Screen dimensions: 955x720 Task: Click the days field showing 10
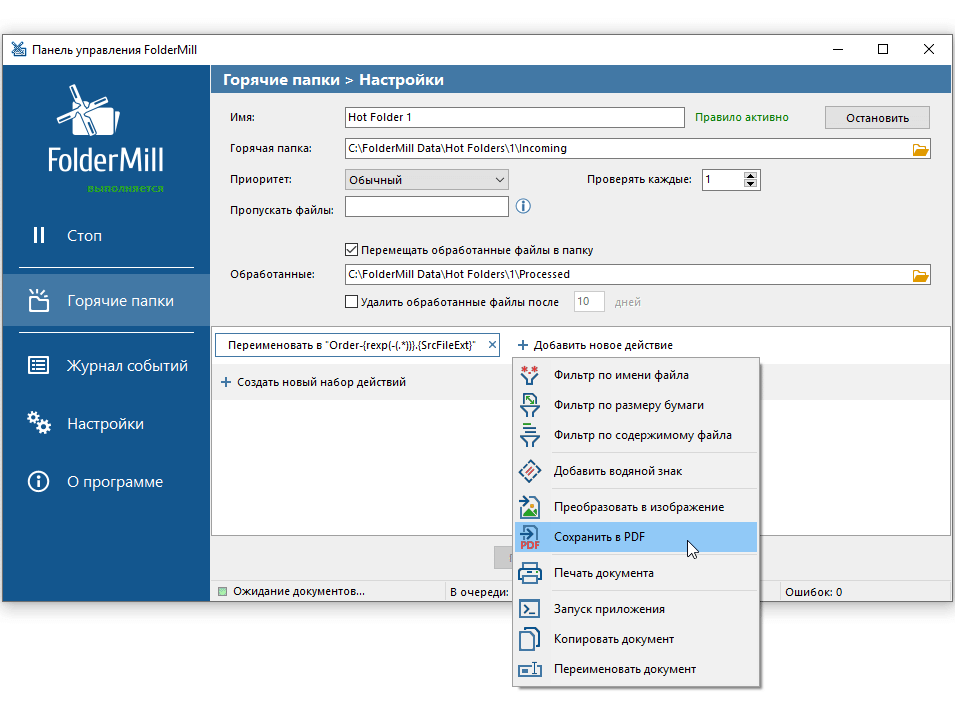(x=589, y=302)
